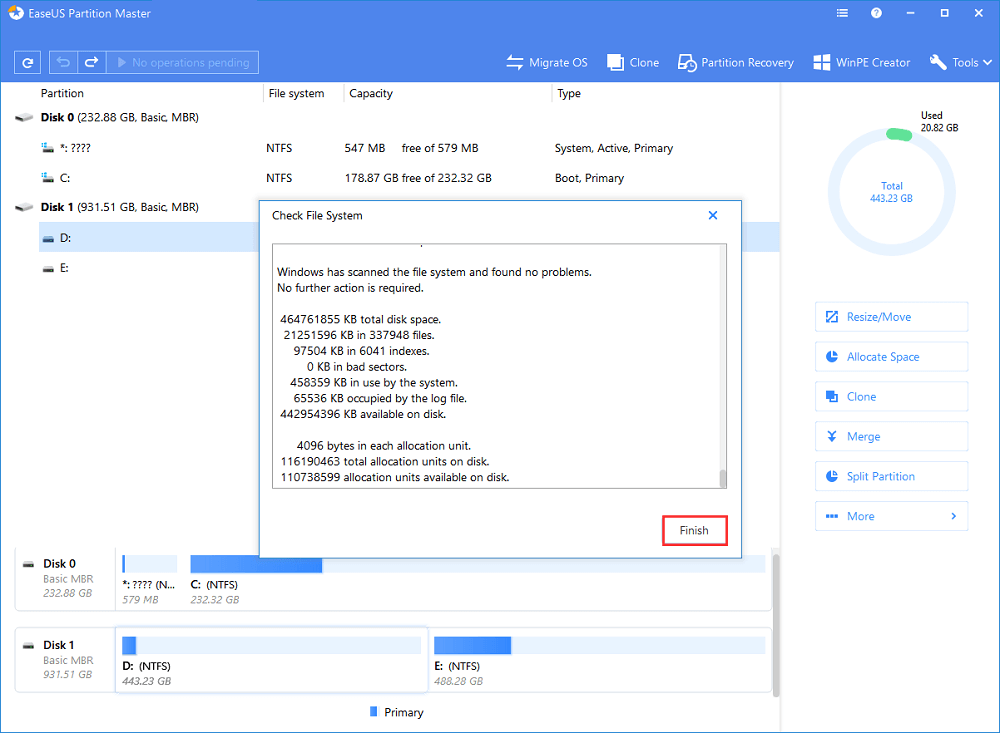Select C: (NTFS) block in Disk 0 map
Viewport: 1000px width, 733px height.
477,579
